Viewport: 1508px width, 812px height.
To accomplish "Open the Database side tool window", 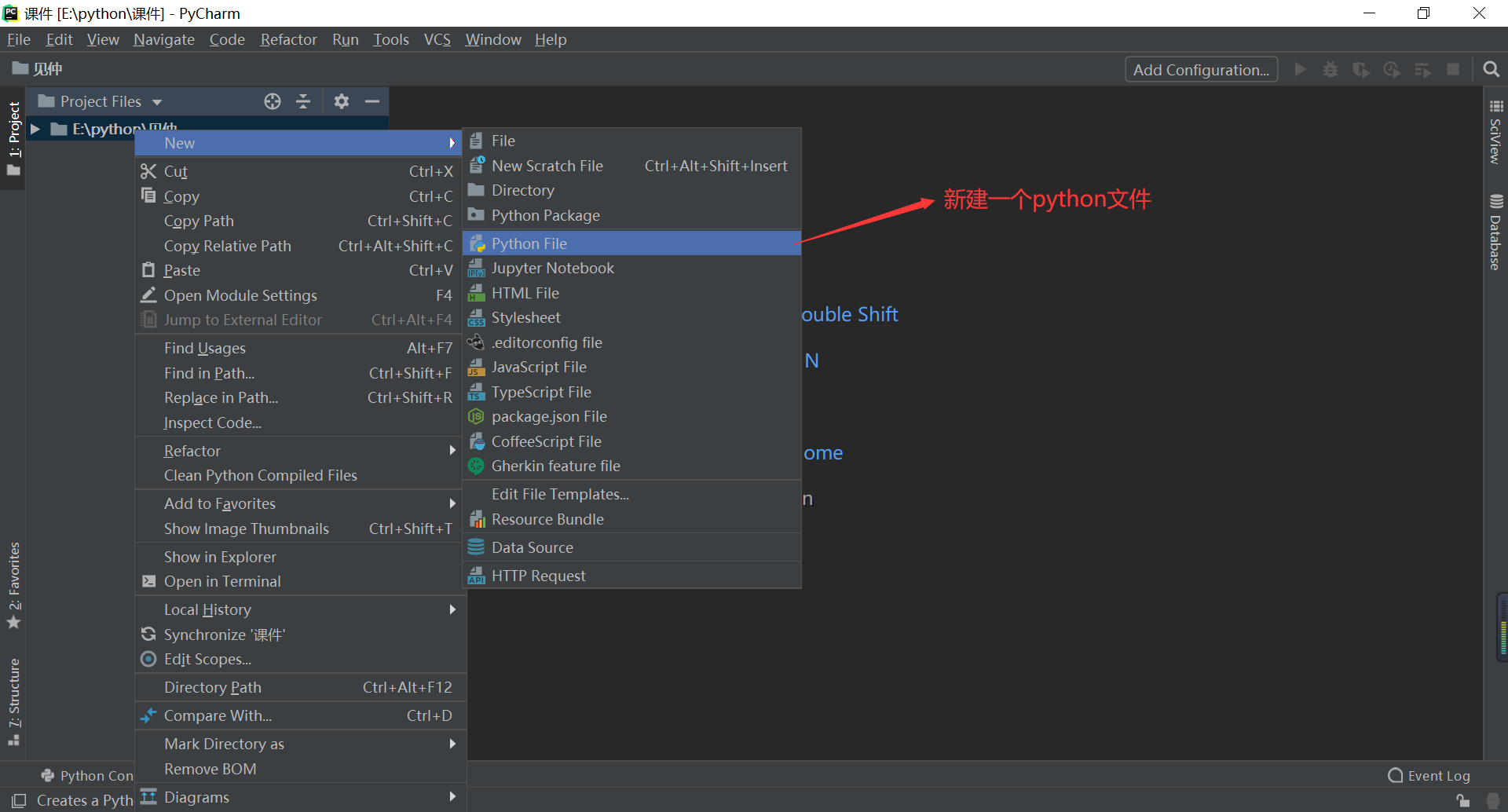I will click(x=1495, y=232).
